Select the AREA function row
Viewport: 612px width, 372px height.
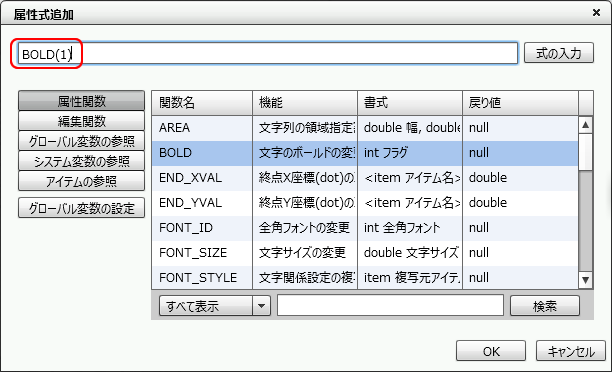365,128
